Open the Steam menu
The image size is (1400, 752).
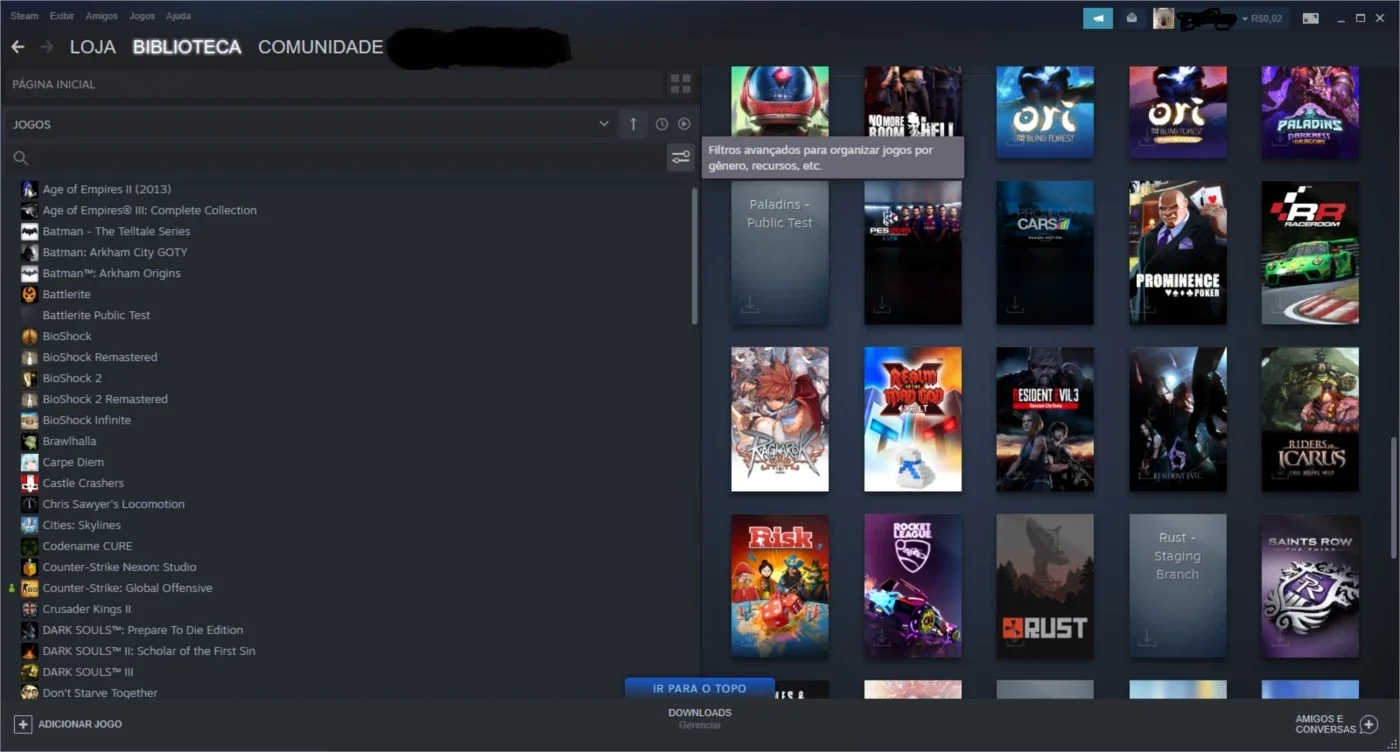pyautogui.click(x=24, y=16)
